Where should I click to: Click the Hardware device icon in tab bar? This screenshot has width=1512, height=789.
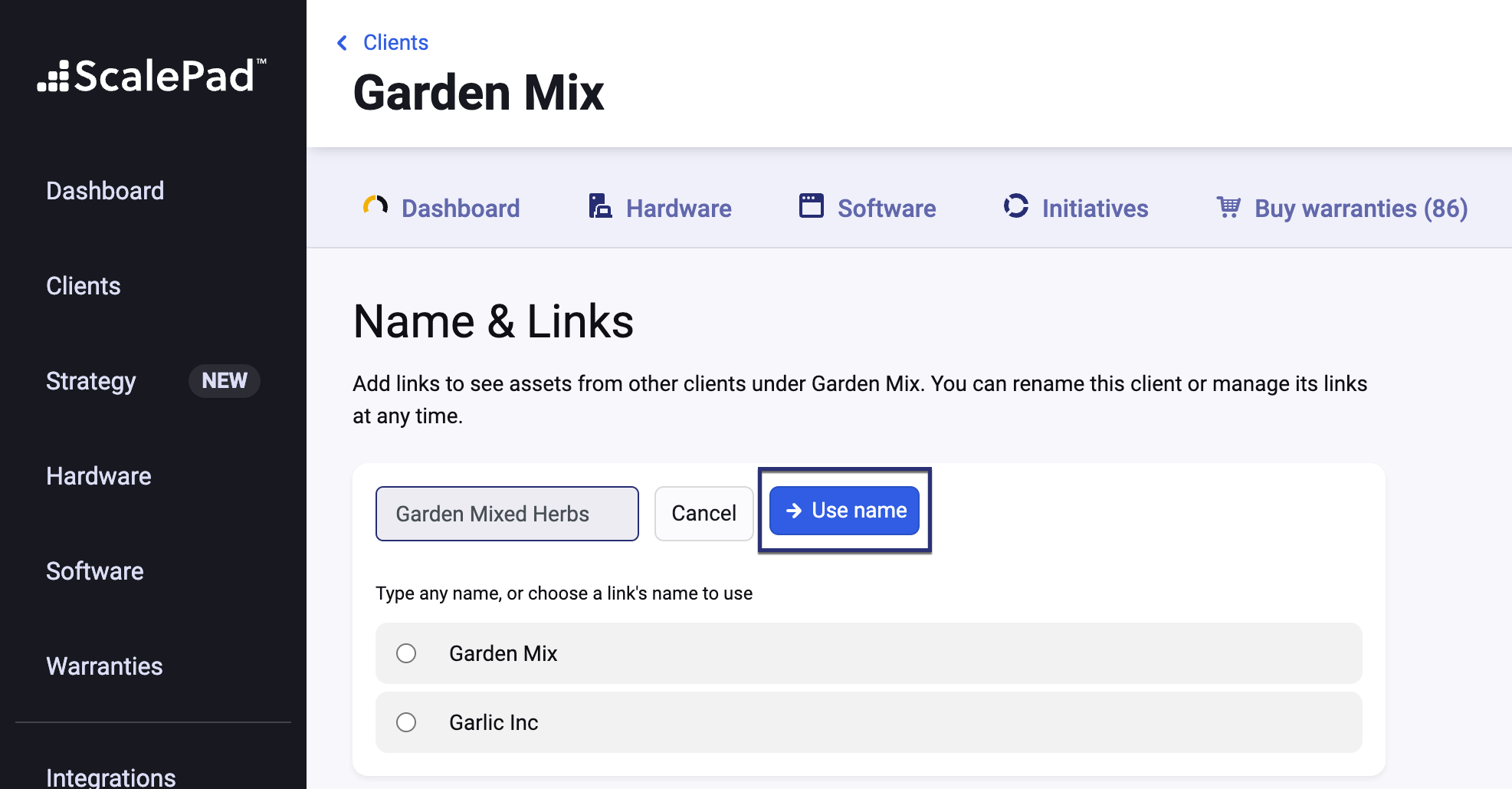[x=600, y=205]
